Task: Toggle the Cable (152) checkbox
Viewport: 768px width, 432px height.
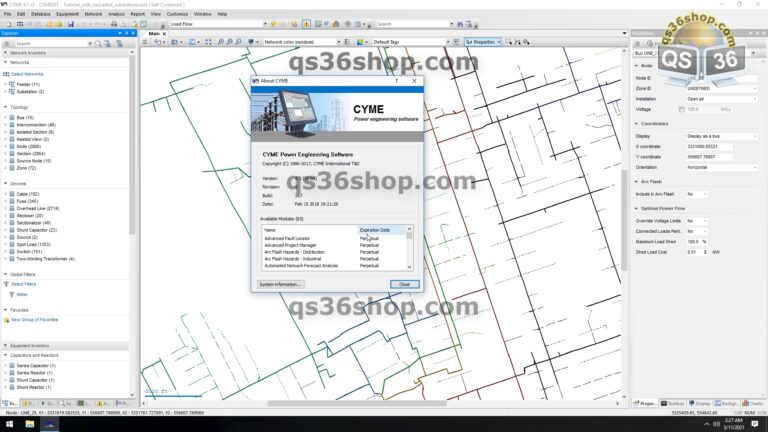Action: (12, 194)
